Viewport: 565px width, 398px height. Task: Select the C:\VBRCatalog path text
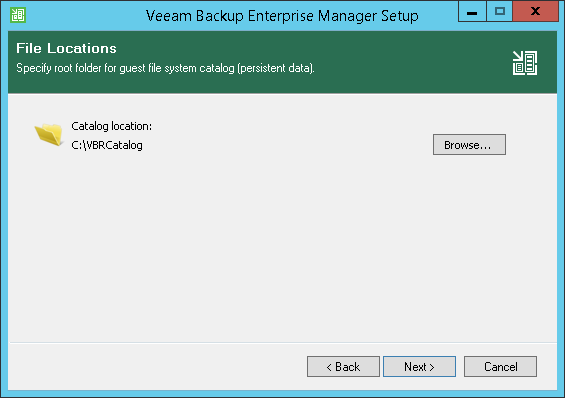coord(107,145)
